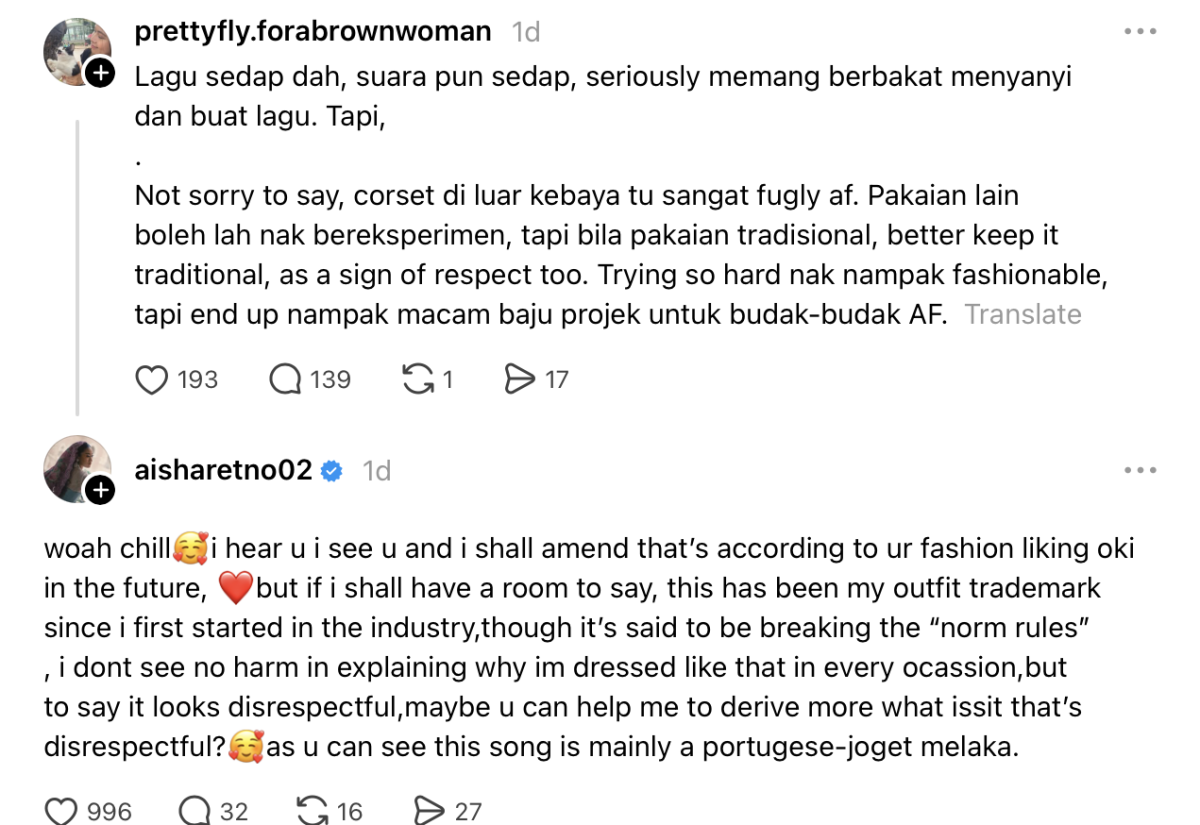Open prettyfly.forabrownwoman's profile picture
This screenshot has height=825, width=1200.
coord(74,50)
